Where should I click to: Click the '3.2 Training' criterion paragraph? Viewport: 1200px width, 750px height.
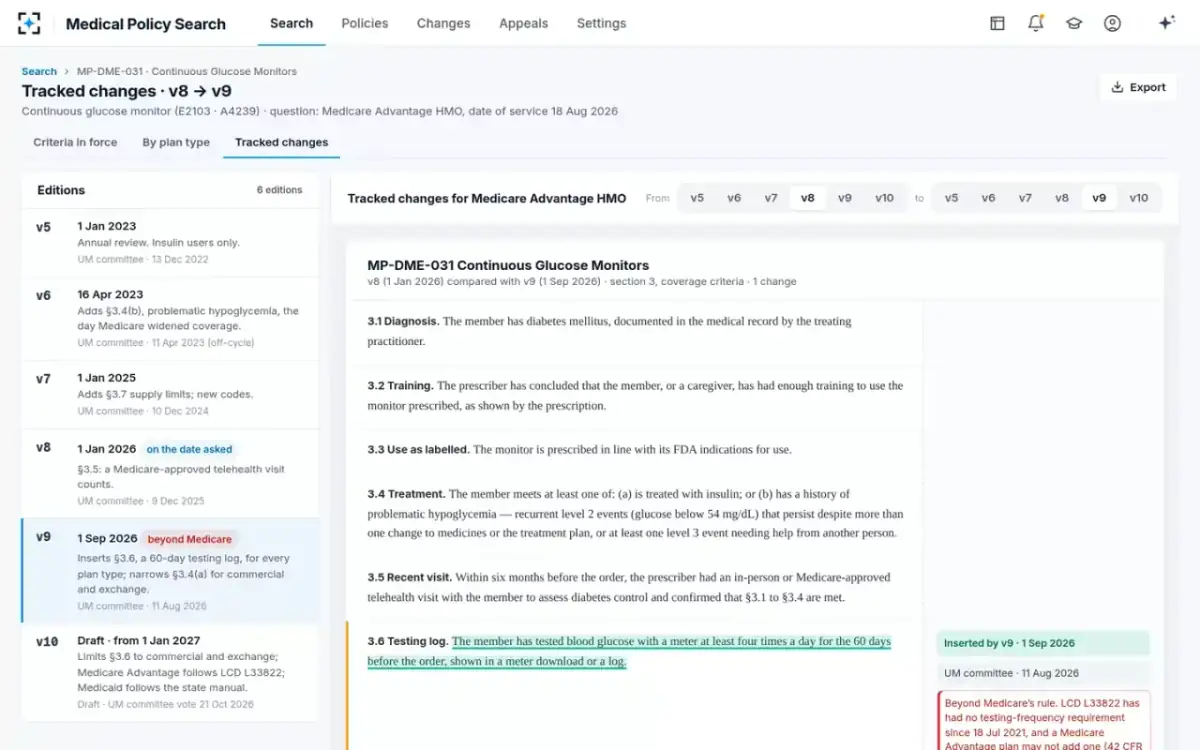click(635, 395)
